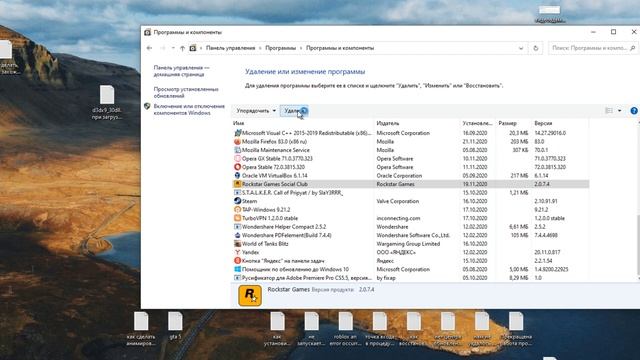Image resolution: width=640 pixels, height=360 pixels.
Task: Select the Кнопка Яндекс на панели задач icon
Action: [238, 261]
